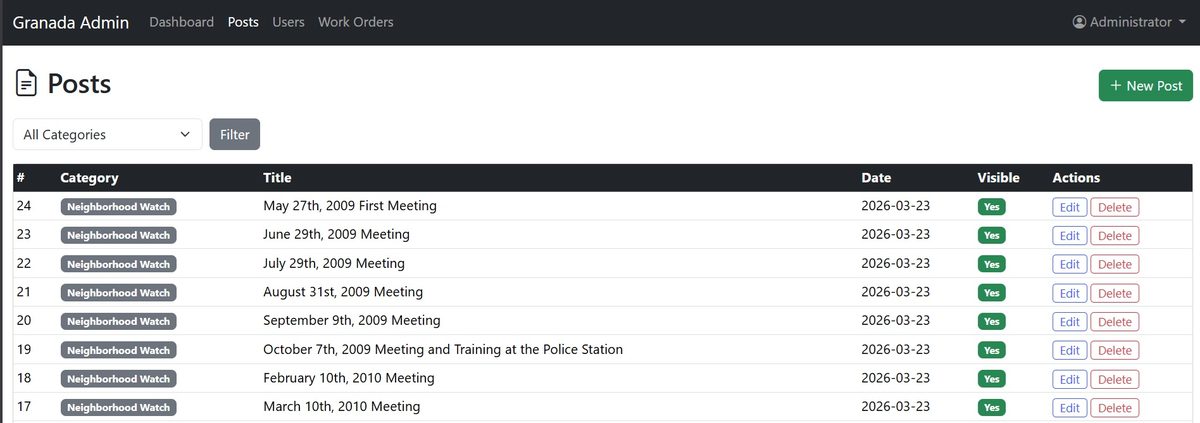Delete the August 31st, 2009 Meeting post
Image resolution: width=1200 pixels, height=423 pixels.
tap(1115, 293)
